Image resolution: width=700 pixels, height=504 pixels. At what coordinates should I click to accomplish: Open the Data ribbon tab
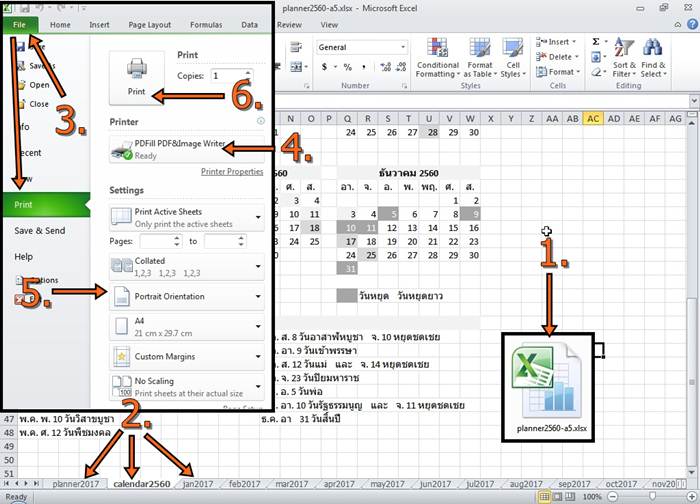point(250,25)
